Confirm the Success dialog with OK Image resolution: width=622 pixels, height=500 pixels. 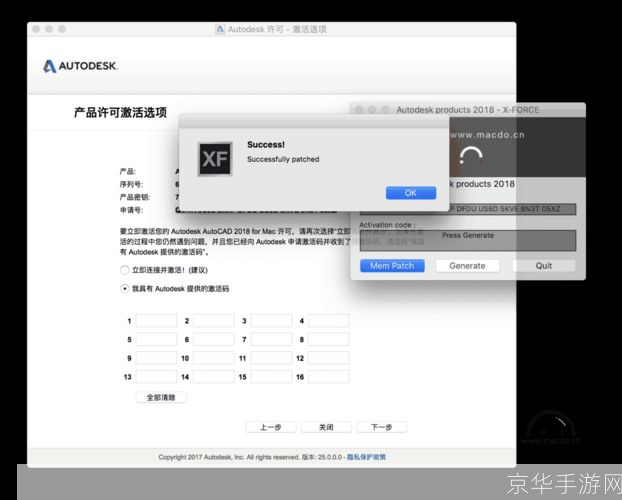[x=411, y=193]
